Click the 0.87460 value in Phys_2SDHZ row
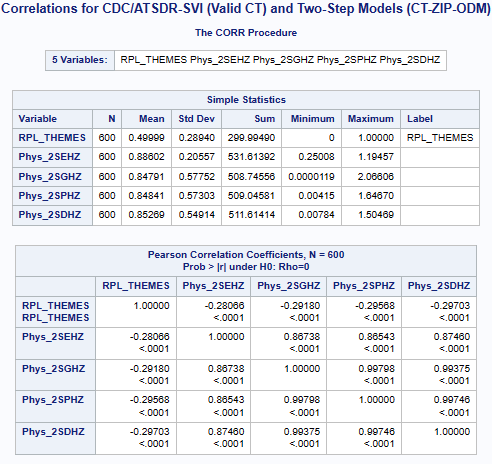This screenshot has height=464, width=492. (226, 432)
